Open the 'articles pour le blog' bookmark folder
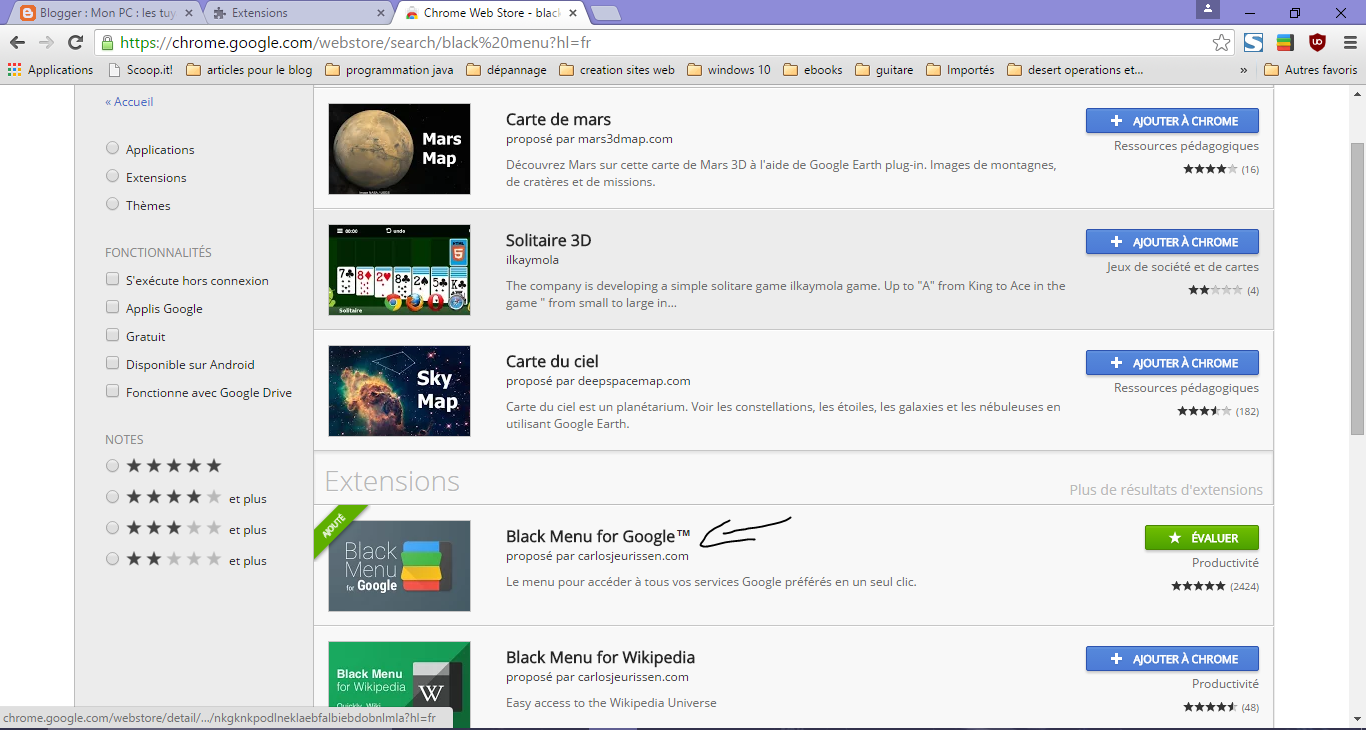 [249, 70]
